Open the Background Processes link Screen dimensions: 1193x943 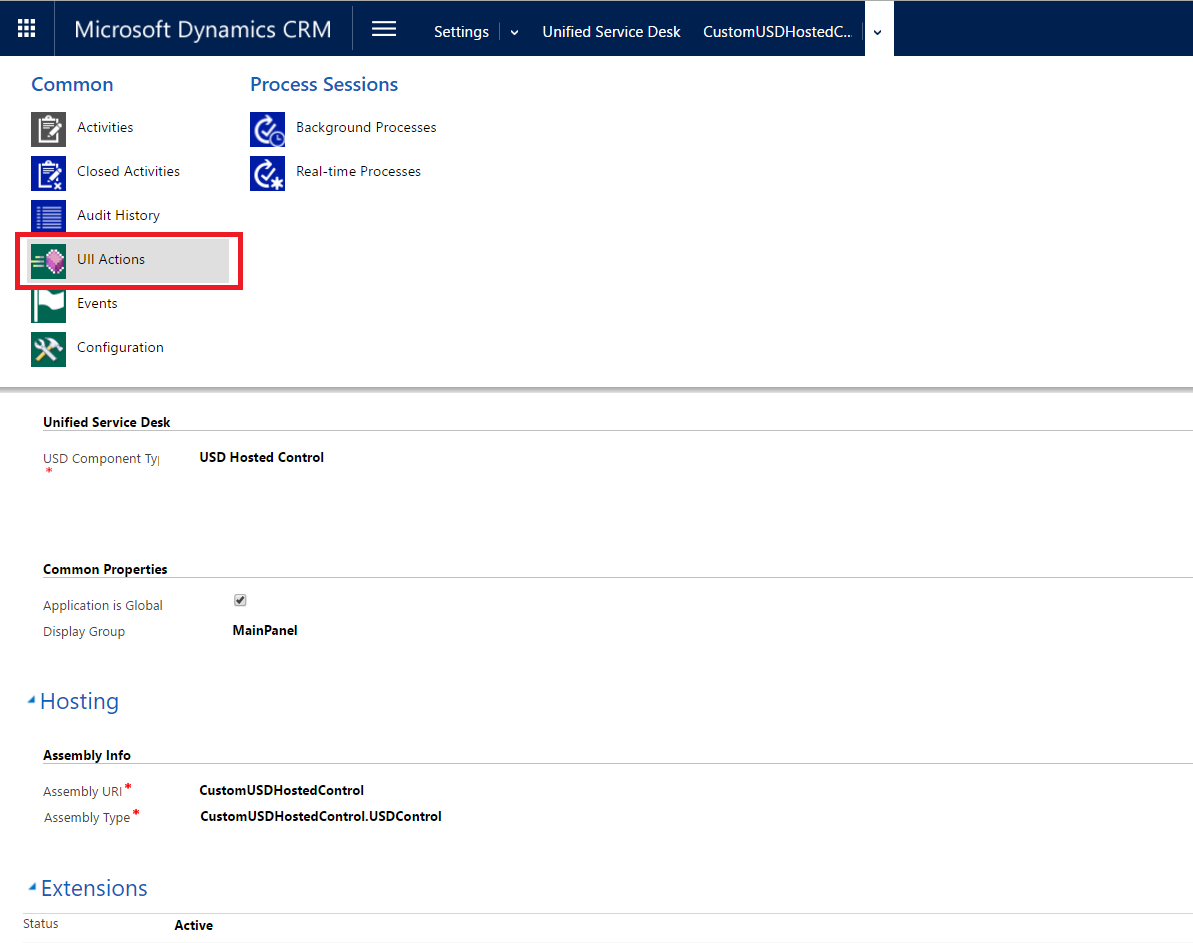[366, 128]
